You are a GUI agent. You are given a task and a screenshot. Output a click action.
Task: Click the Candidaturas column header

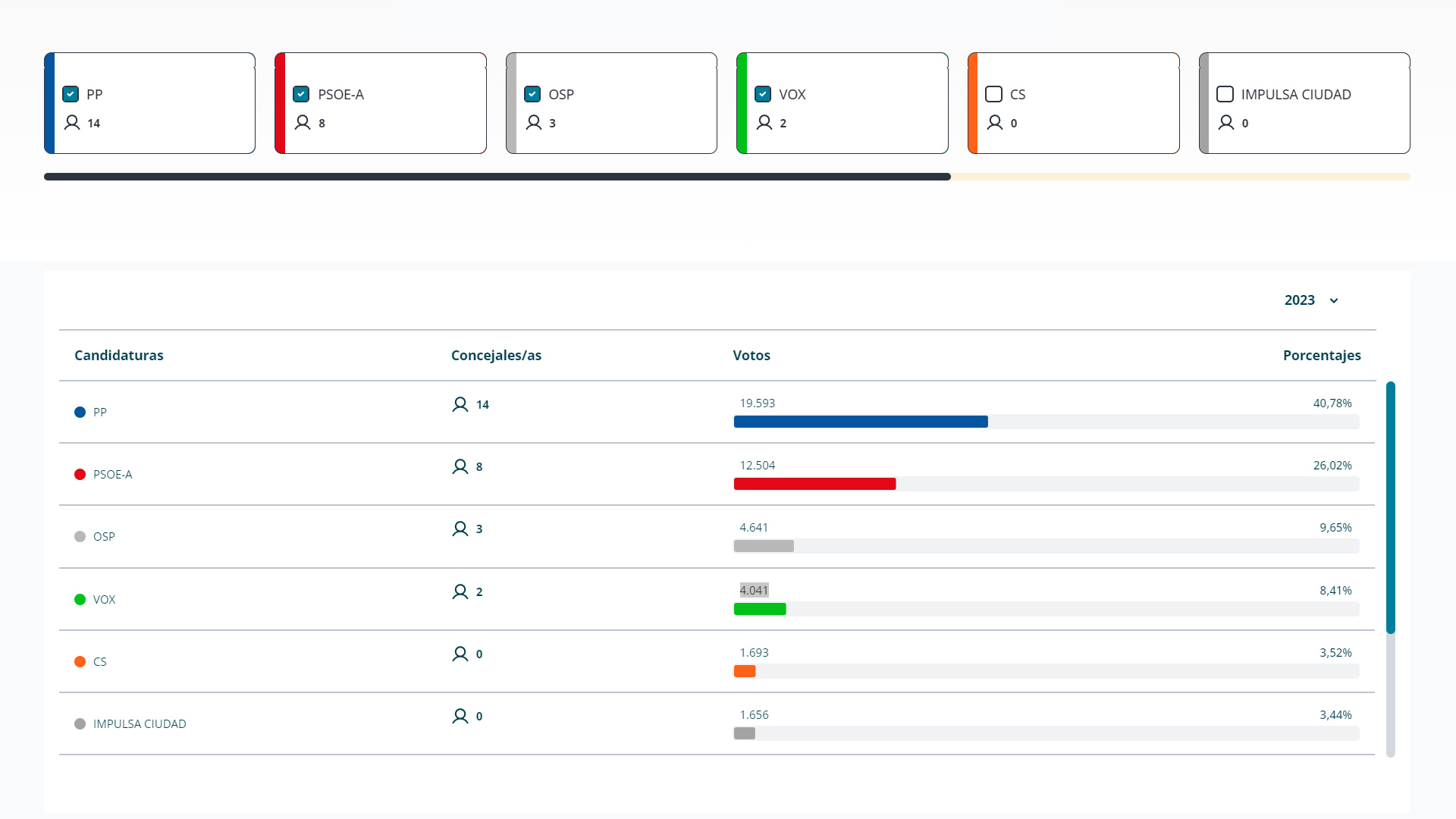(118, 356)
